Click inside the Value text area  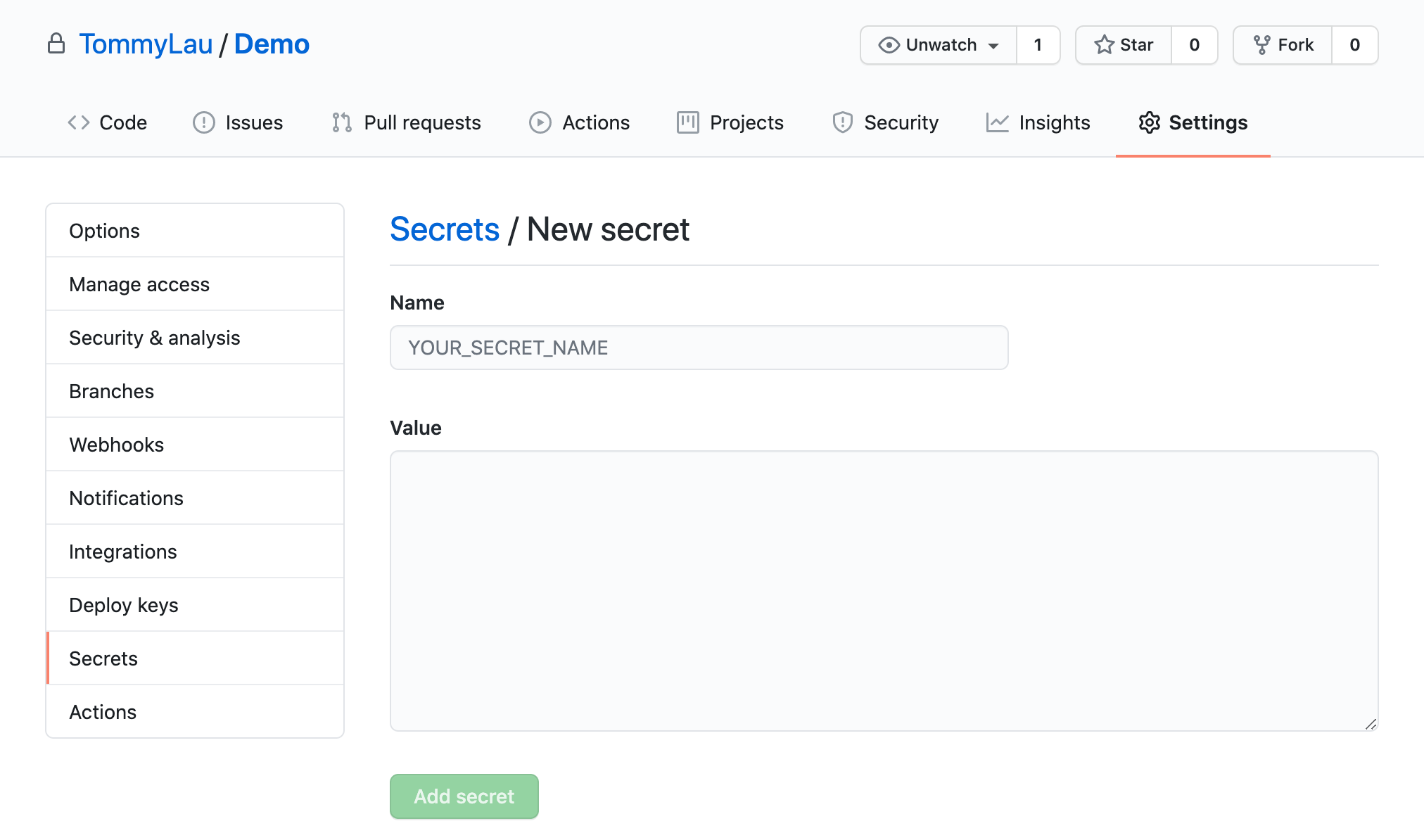884,591
